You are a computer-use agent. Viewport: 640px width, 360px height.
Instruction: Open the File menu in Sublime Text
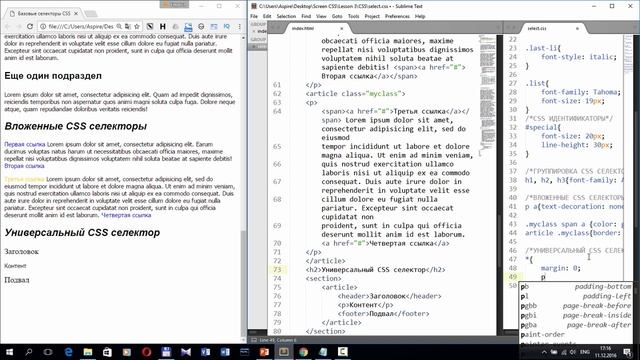pos(254,16)
